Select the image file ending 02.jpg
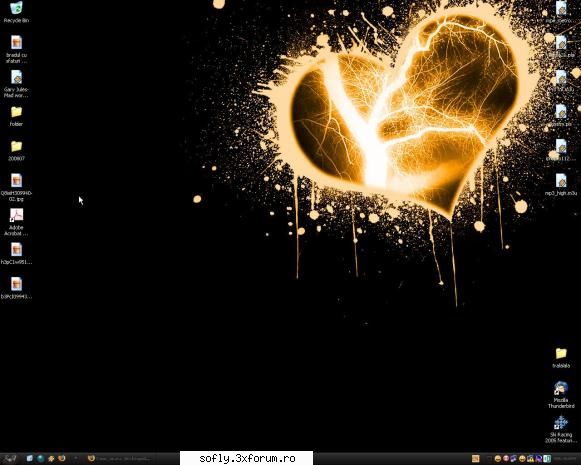Screen dimensions: 581x465 [x=16, y=187]
